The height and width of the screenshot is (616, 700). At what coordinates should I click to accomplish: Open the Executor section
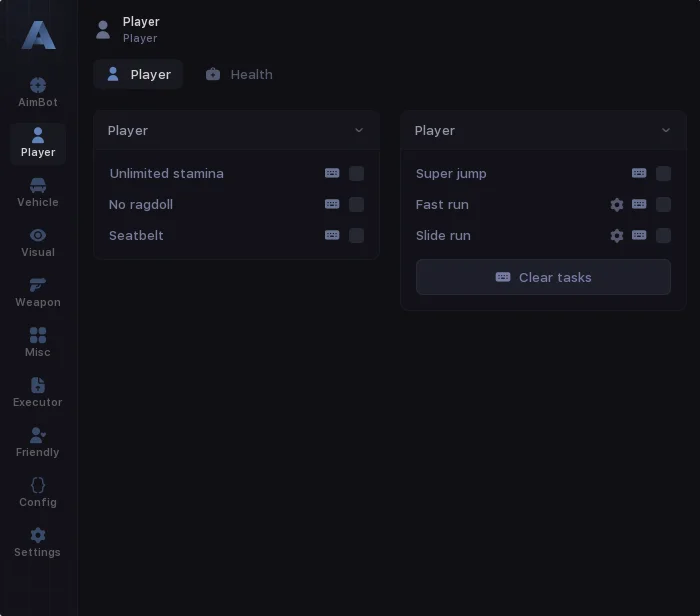[38, 392]
